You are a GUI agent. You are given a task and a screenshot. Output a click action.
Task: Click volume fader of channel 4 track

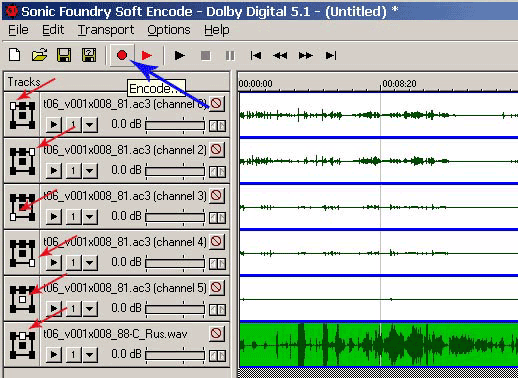175,263
